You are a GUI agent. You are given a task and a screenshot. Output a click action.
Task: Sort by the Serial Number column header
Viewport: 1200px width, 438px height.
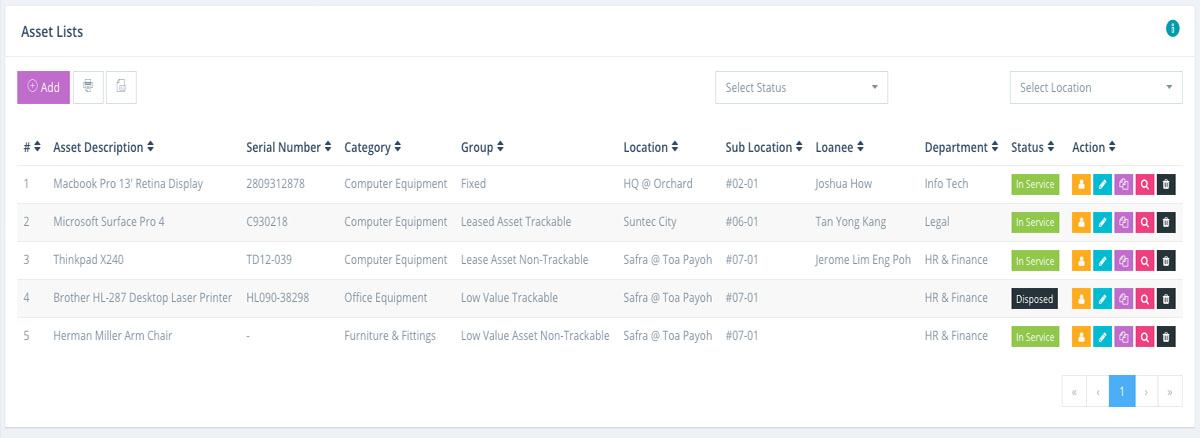tap(289, 147)
